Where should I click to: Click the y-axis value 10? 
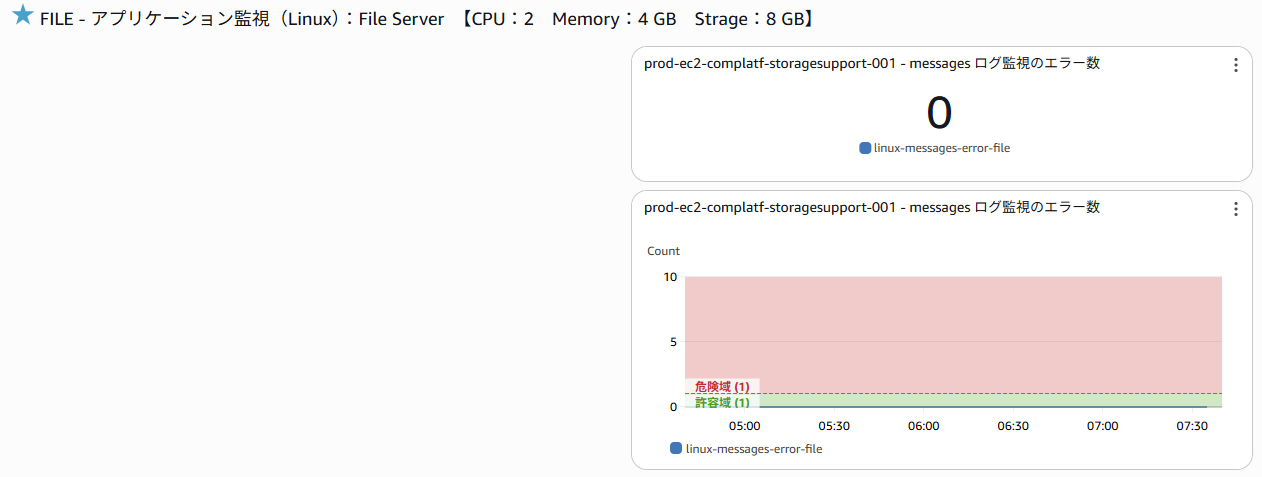pos(670,277)
